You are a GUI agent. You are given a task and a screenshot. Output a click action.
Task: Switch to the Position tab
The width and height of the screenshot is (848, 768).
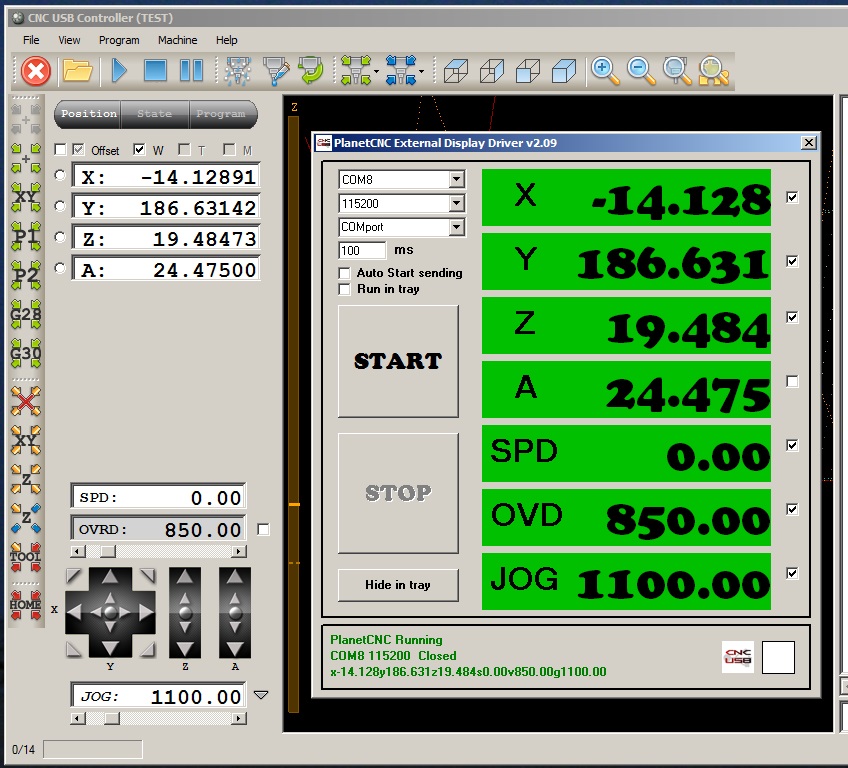[88, 114]
